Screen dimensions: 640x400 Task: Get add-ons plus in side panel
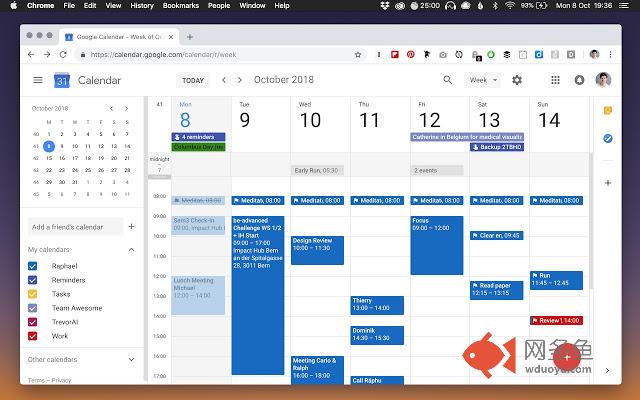[x=608, y=183]
